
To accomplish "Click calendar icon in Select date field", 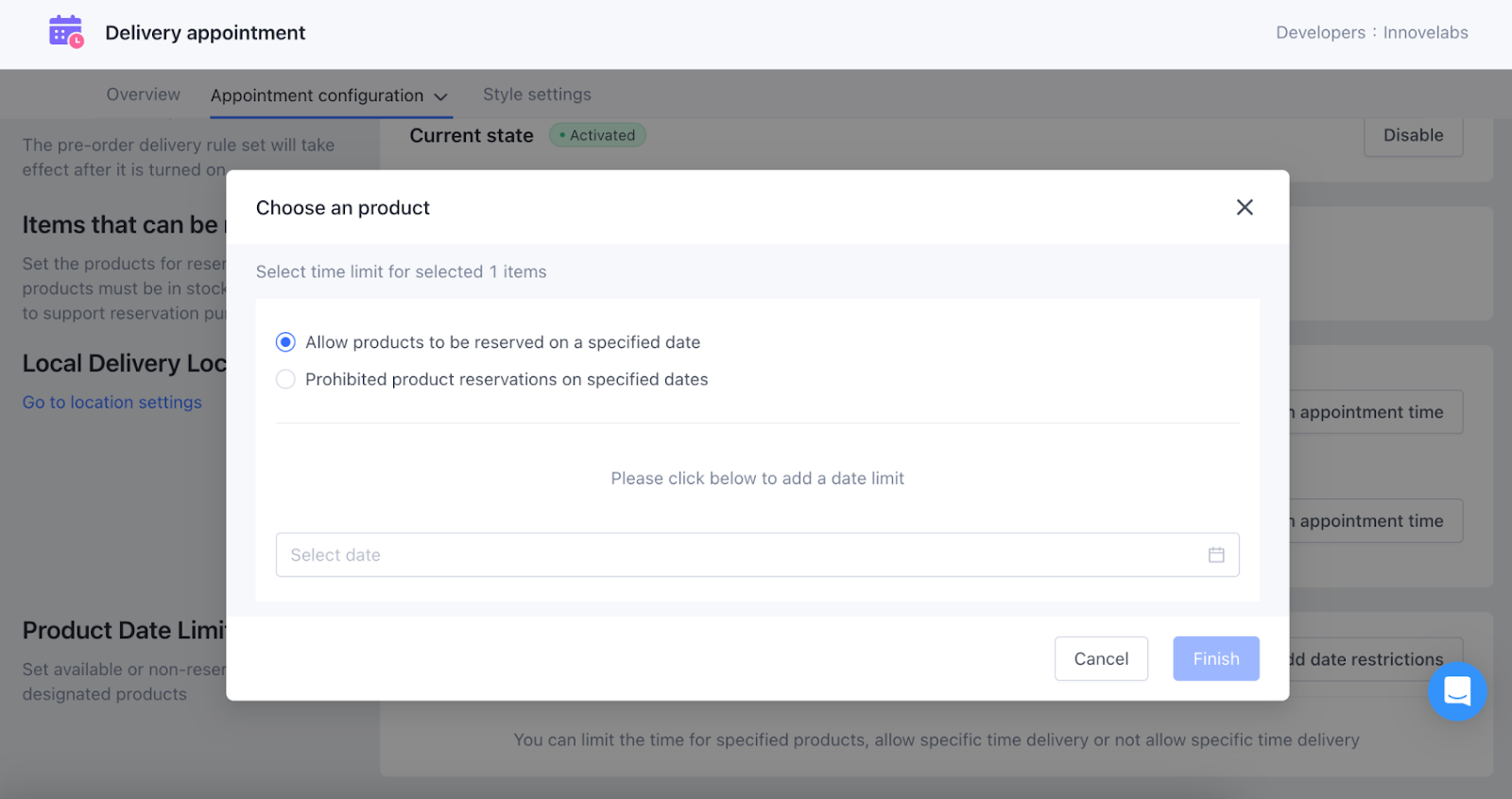I will (1216, 555).
